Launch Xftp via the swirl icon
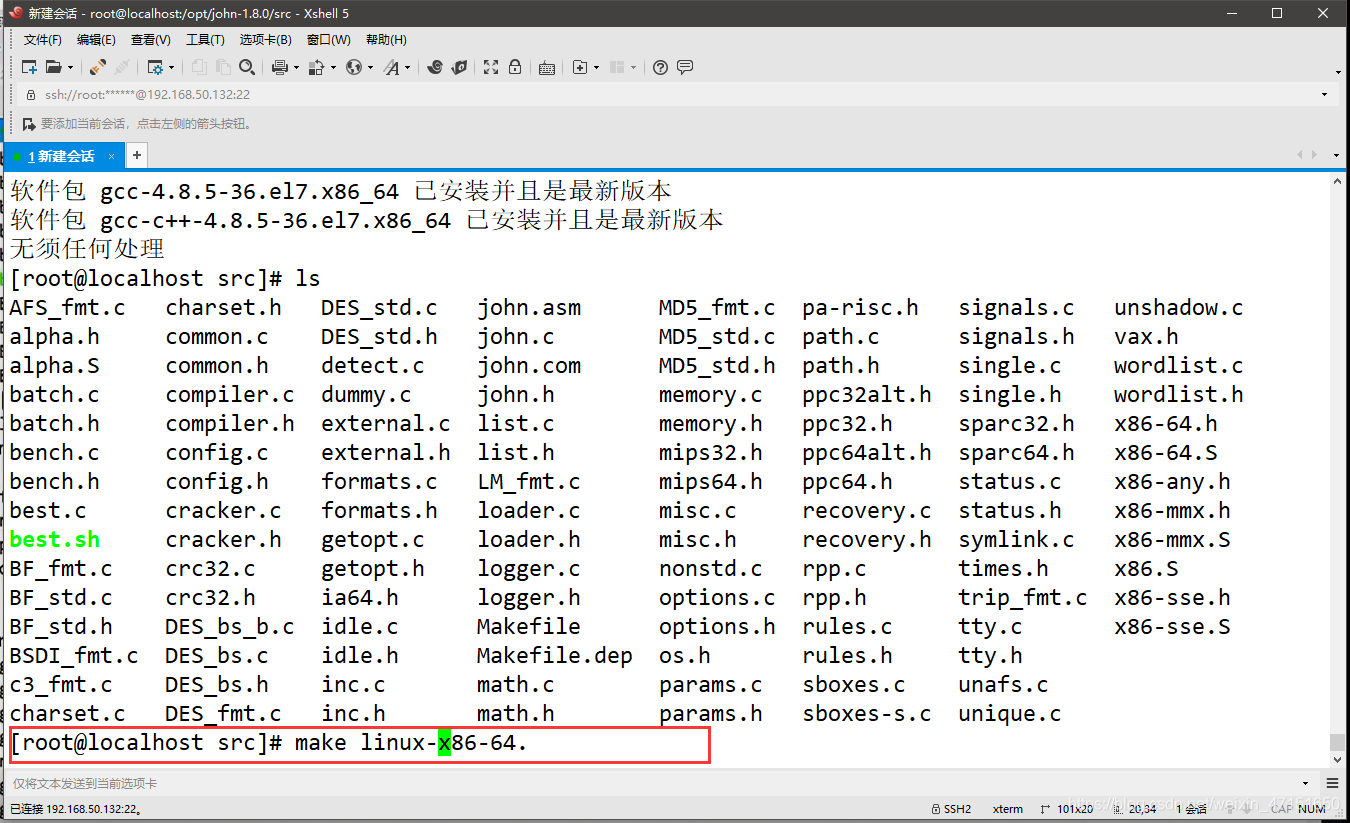The width and height of the screenshot is (1350, 823). 435,67
